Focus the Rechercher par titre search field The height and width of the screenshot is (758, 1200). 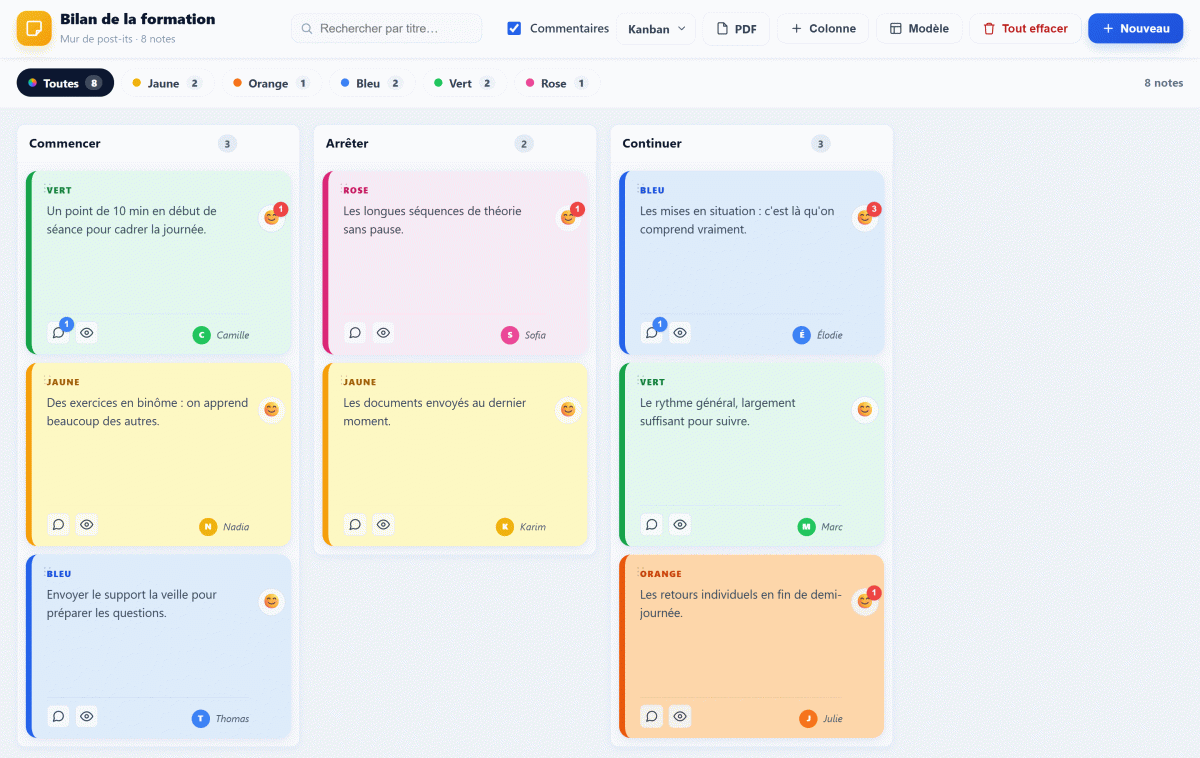coord(387,29)
